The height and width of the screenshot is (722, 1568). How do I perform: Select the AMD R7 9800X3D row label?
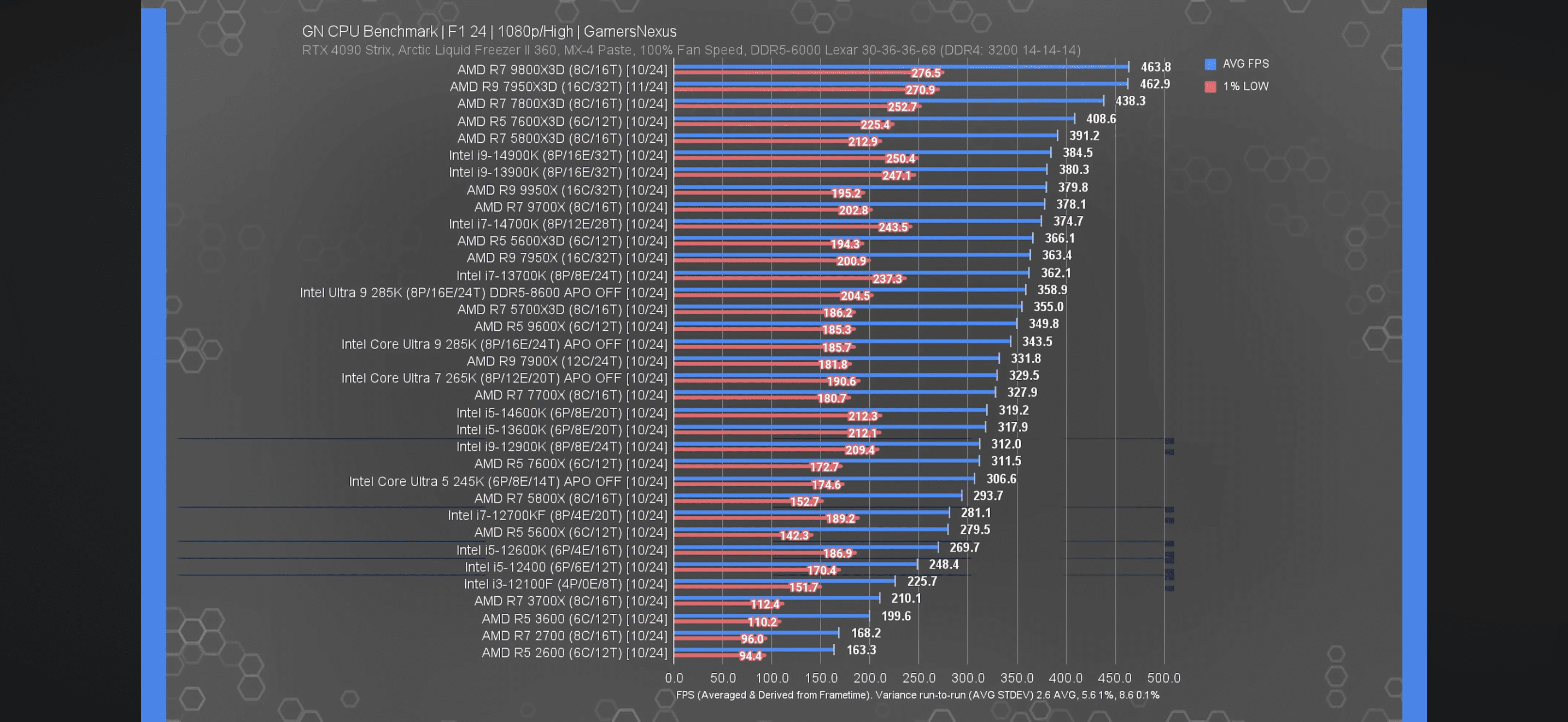point(562,70)
